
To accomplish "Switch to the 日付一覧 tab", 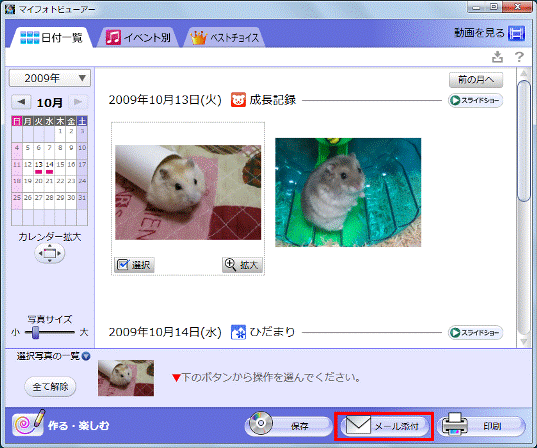I will pyautogui.click(x=51, y=37).
